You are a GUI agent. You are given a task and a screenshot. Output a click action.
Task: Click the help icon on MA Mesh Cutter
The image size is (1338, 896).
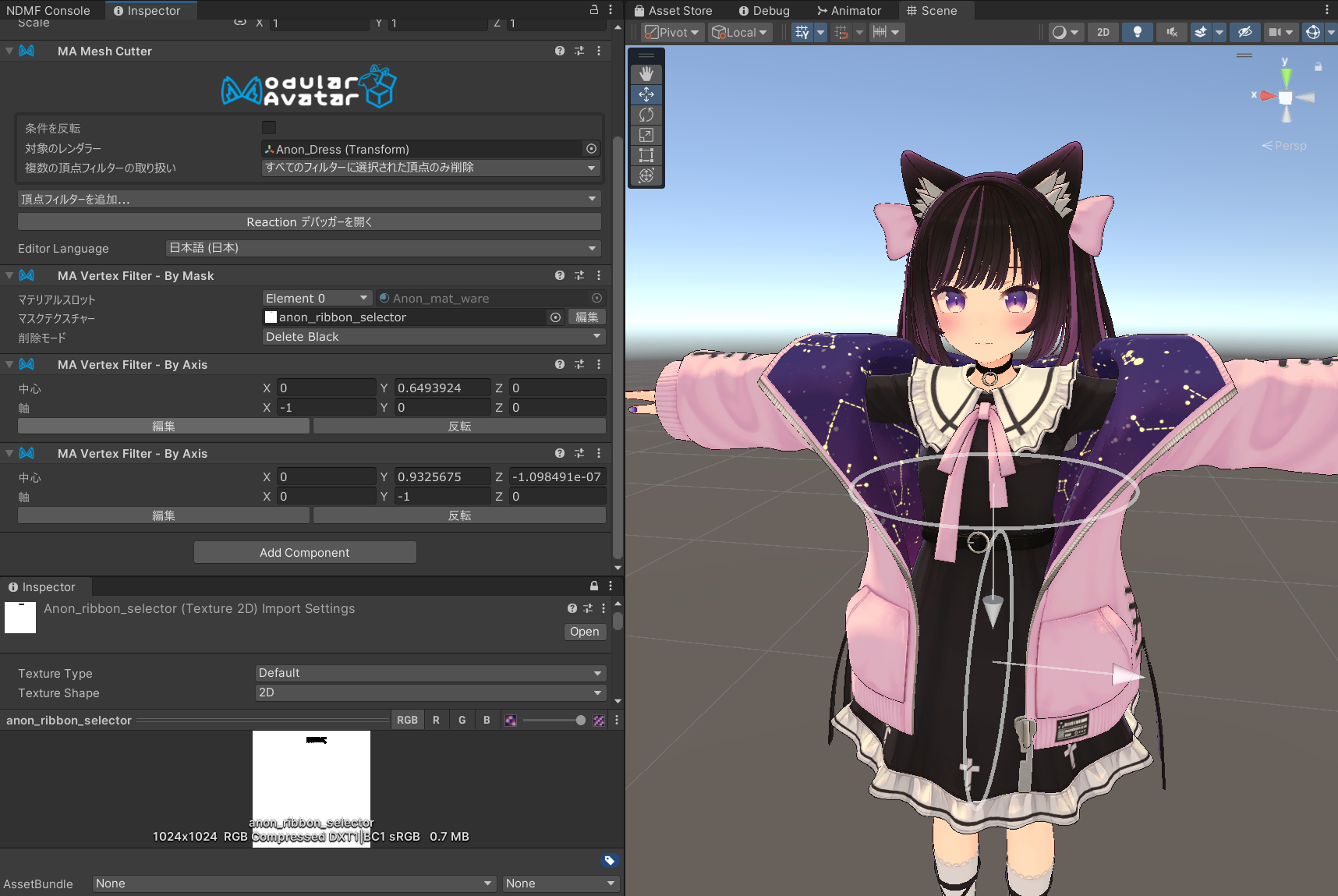(559, 51)
